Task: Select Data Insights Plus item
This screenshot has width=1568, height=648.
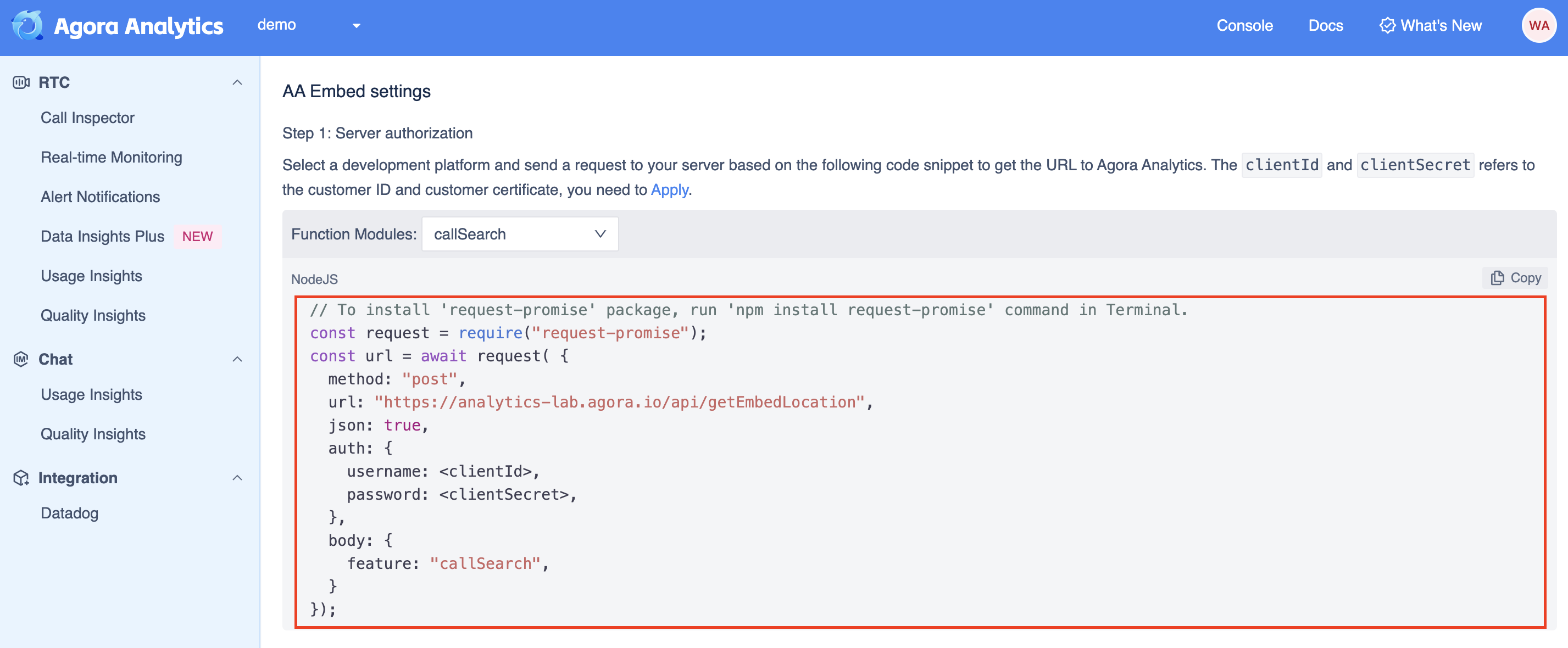Action: [x=102, y=236]
